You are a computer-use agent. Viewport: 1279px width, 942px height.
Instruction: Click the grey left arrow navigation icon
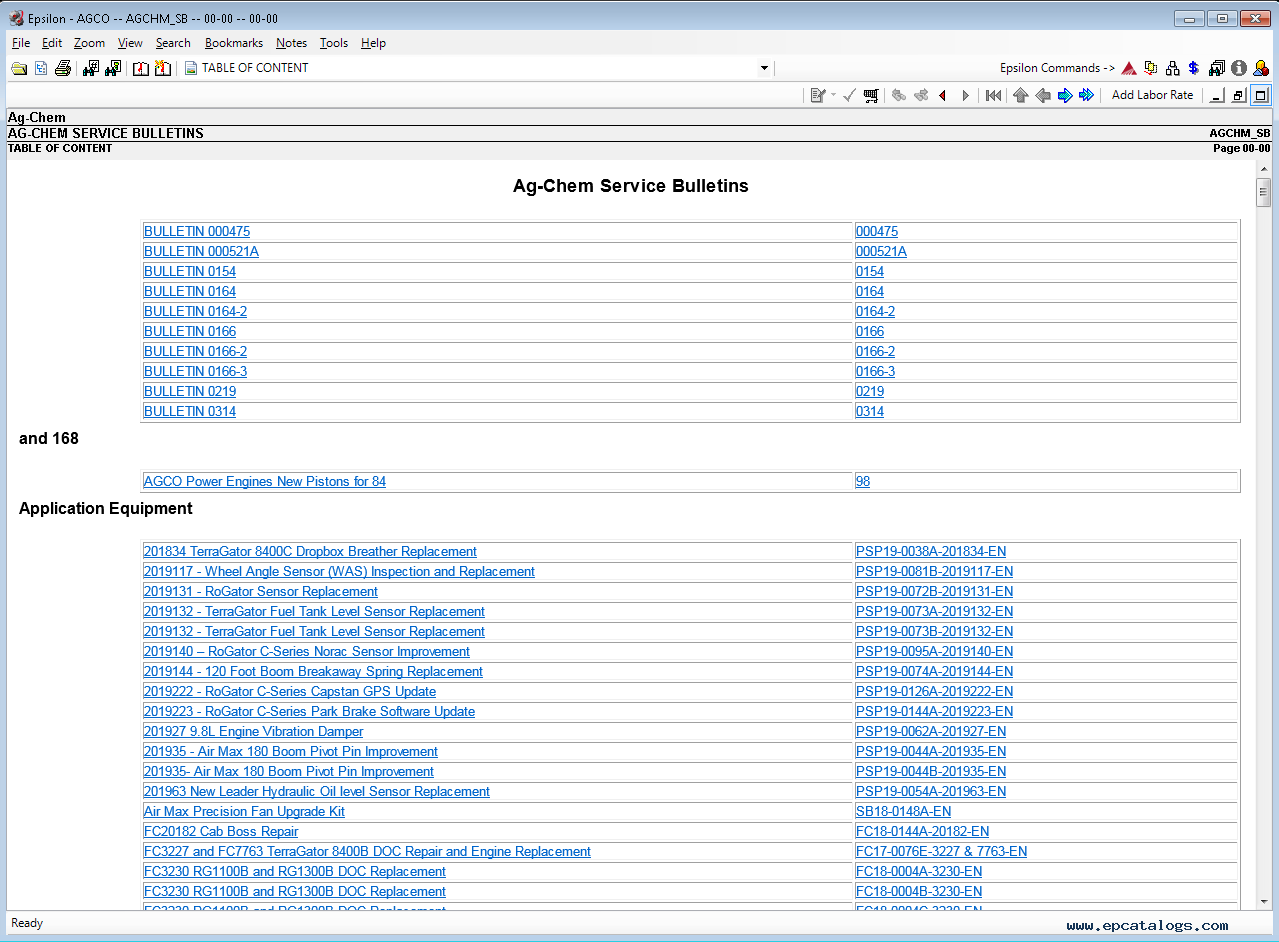pos(1043,95)
